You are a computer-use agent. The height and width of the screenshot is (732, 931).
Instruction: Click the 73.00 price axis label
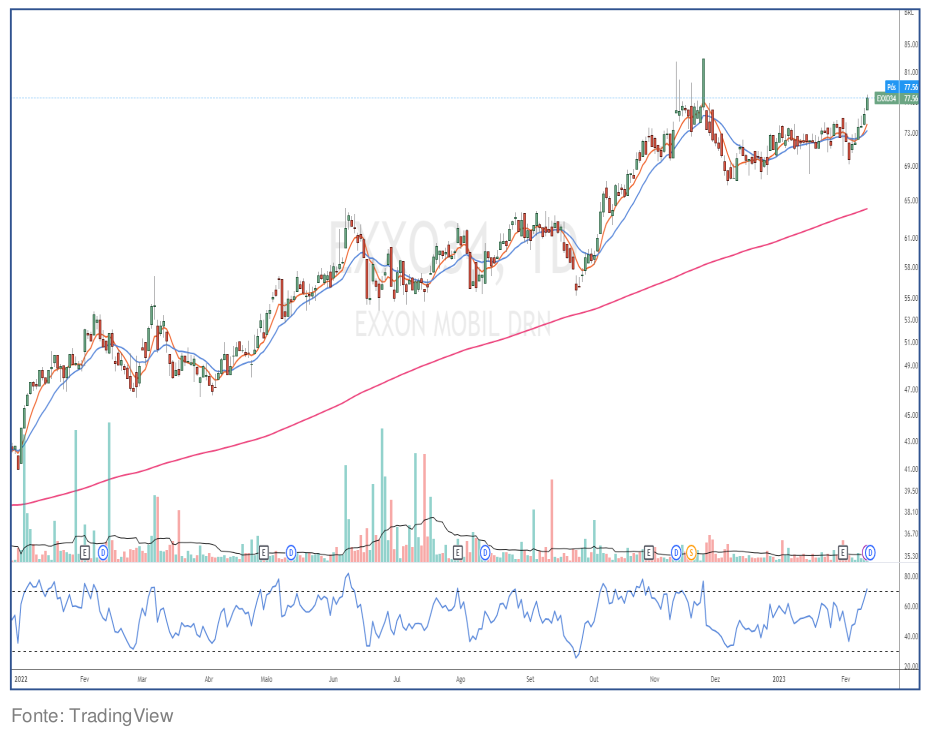(911, 133)
